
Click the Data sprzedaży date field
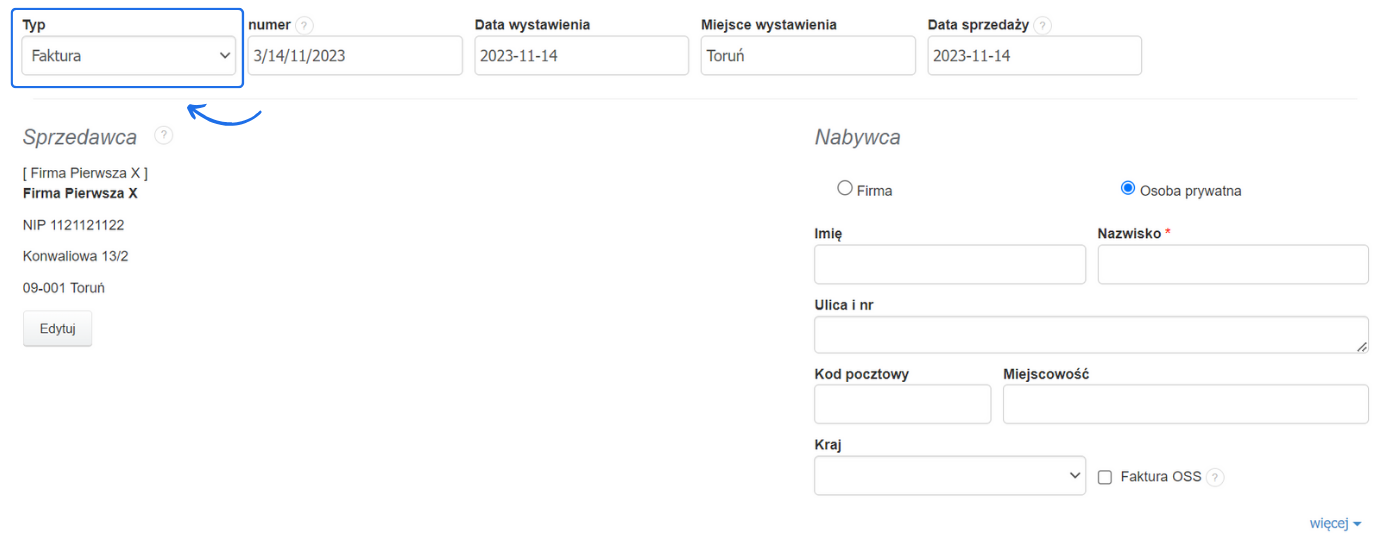[1034, 56]
